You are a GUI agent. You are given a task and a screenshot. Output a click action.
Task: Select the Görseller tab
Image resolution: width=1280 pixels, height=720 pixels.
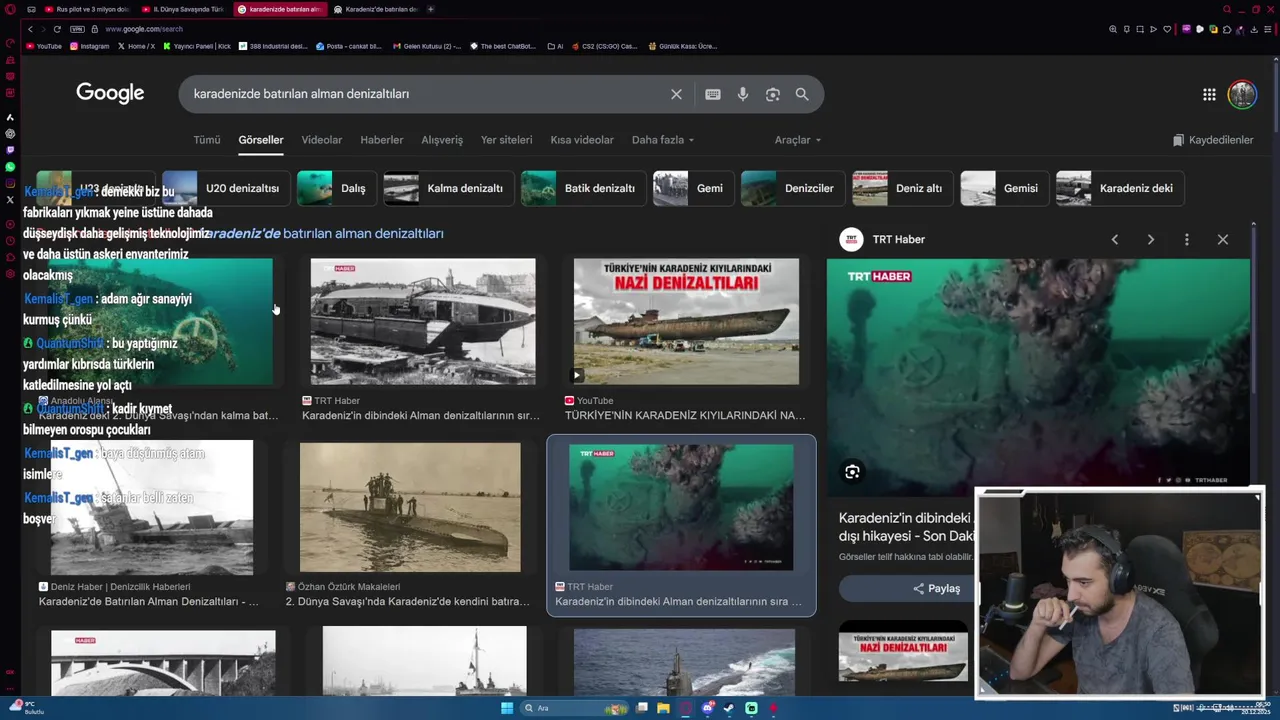[x=261, y=140]
